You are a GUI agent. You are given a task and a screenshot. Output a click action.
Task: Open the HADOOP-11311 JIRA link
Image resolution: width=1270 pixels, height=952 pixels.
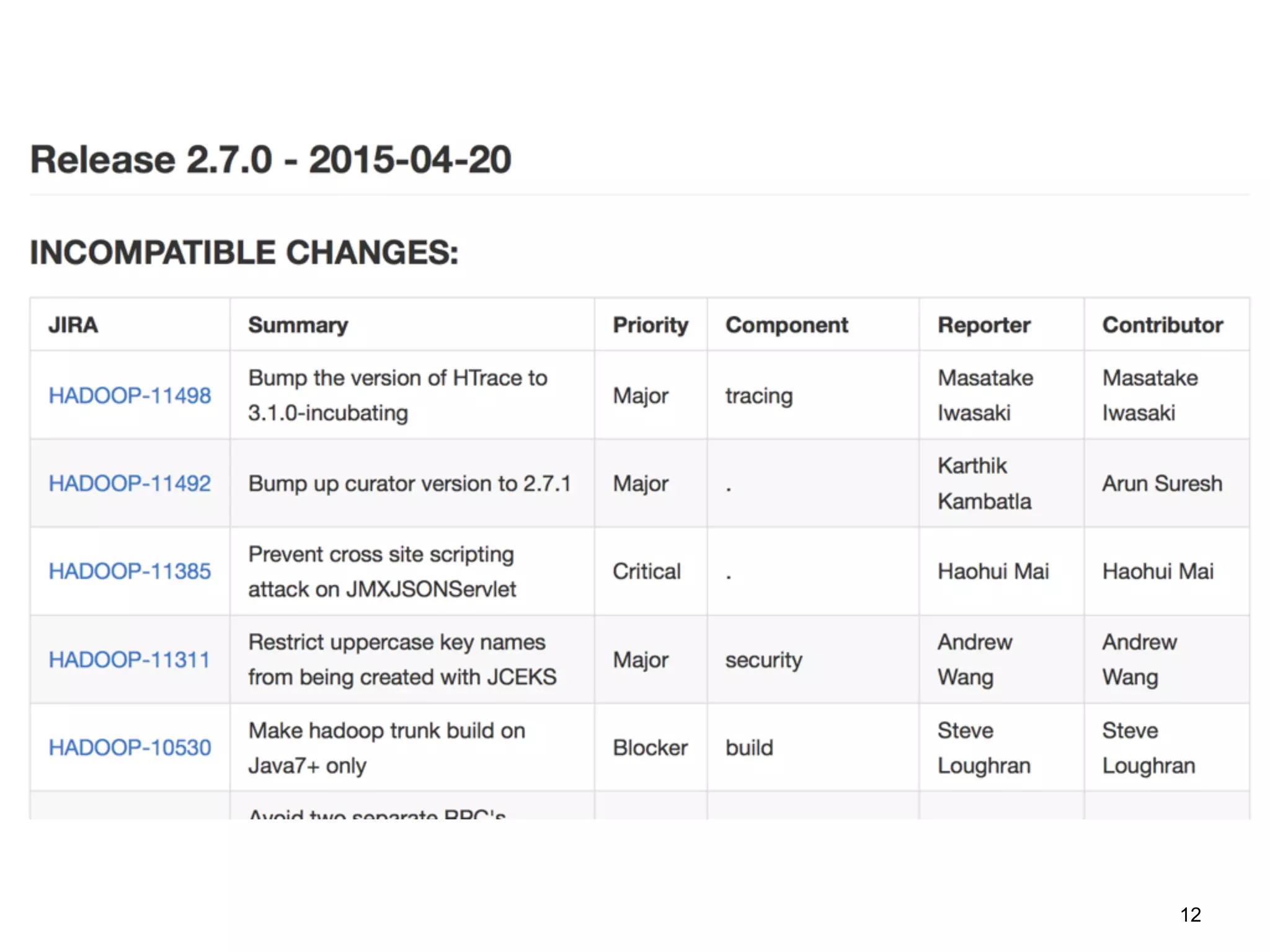click(x=129, y=659)
